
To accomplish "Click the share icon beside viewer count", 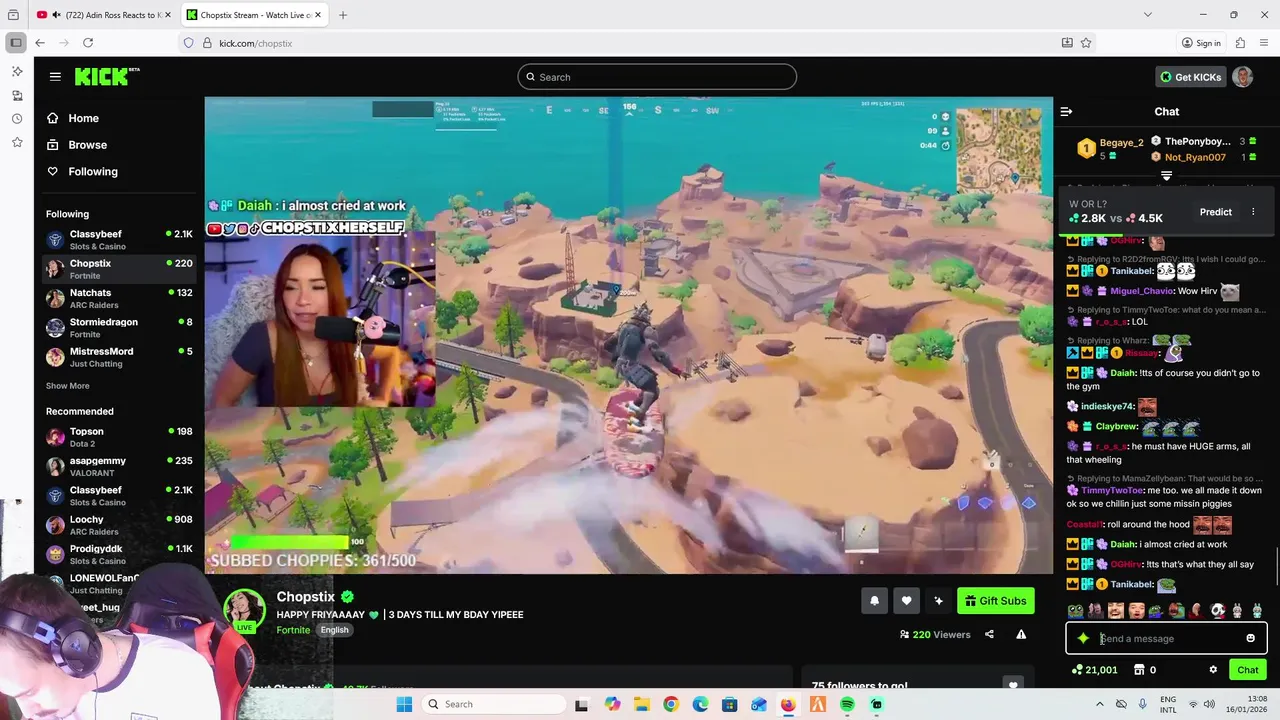I will pos(989,634).
